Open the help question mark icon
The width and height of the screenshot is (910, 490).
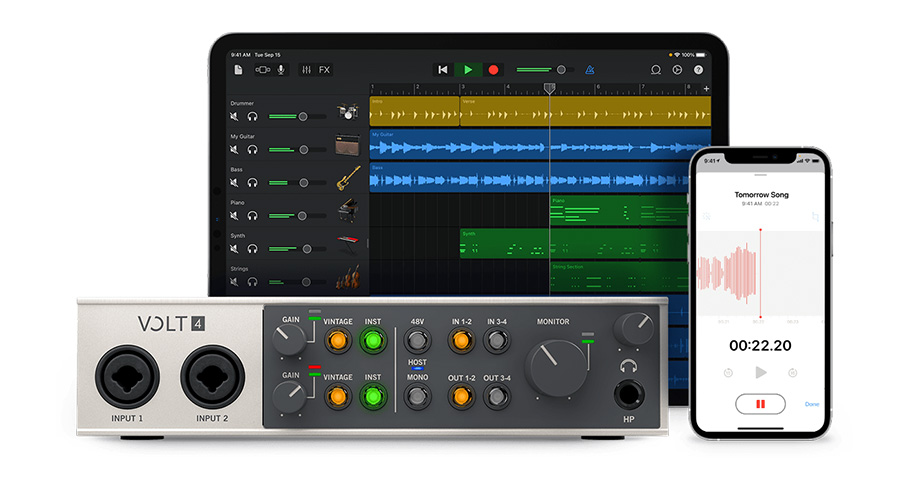(x=699, y=70)
